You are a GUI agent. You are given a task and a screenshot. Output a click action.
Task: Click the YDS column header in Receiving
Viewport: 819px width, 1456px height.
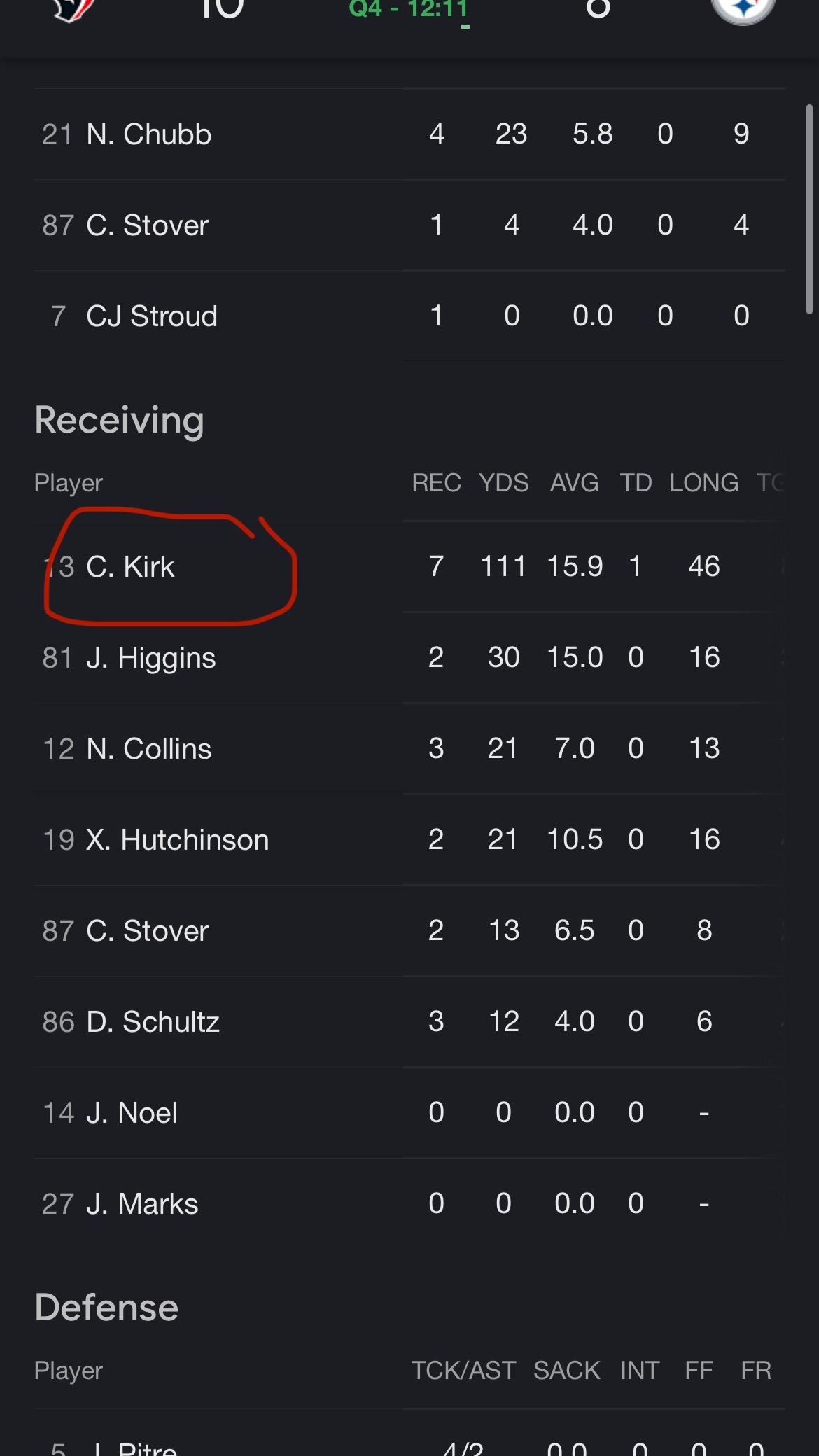504,483
